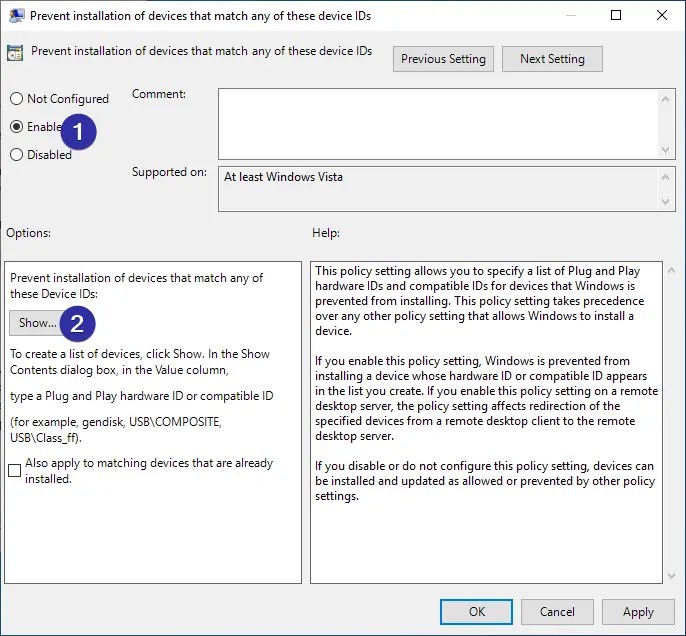The width and height of the screenshot is (686, 636).
Task: Click Help pane scroll down arrow
Action: click(x=672, y=576)
